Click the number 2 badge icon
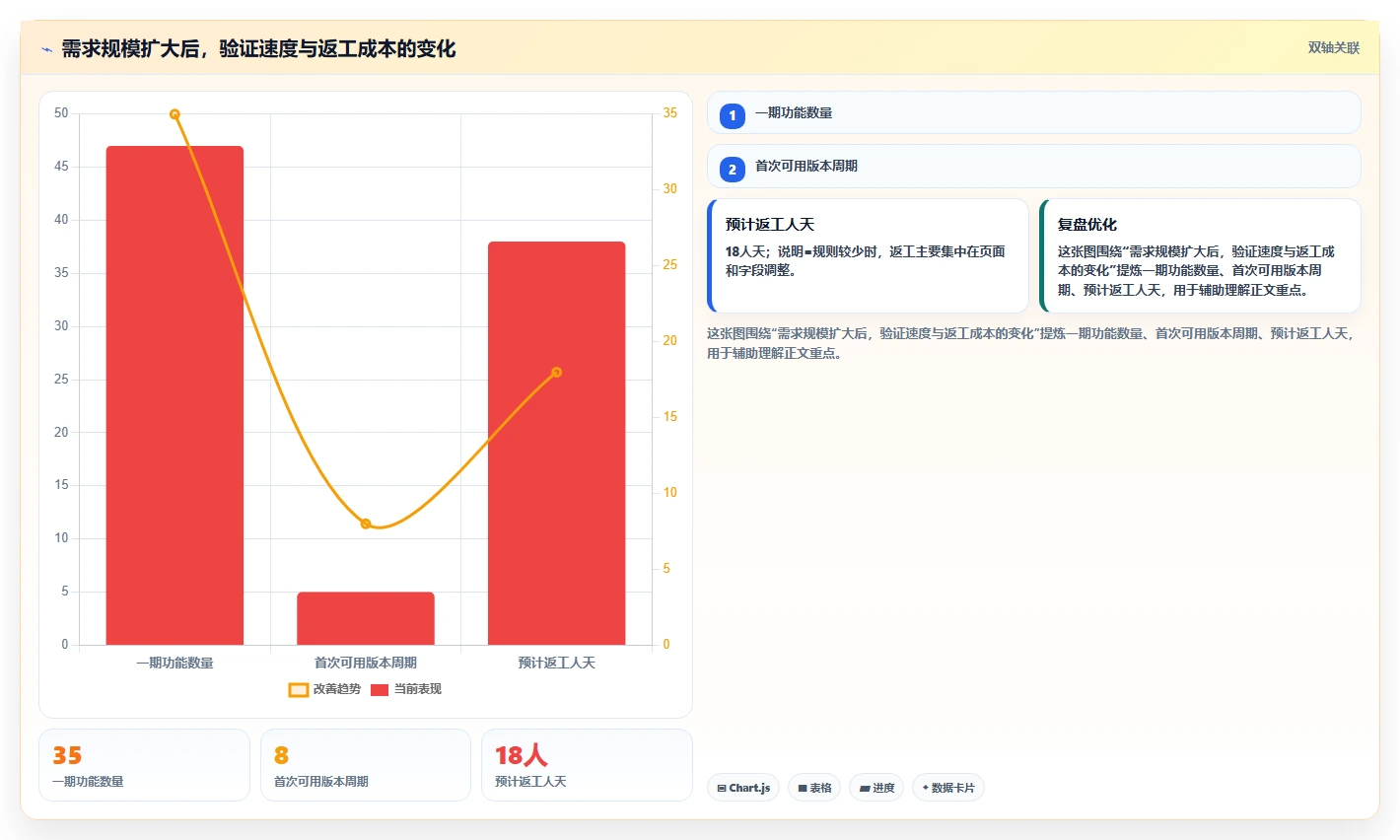Viewport: 1400px width, 840px height. pos(733,170)
